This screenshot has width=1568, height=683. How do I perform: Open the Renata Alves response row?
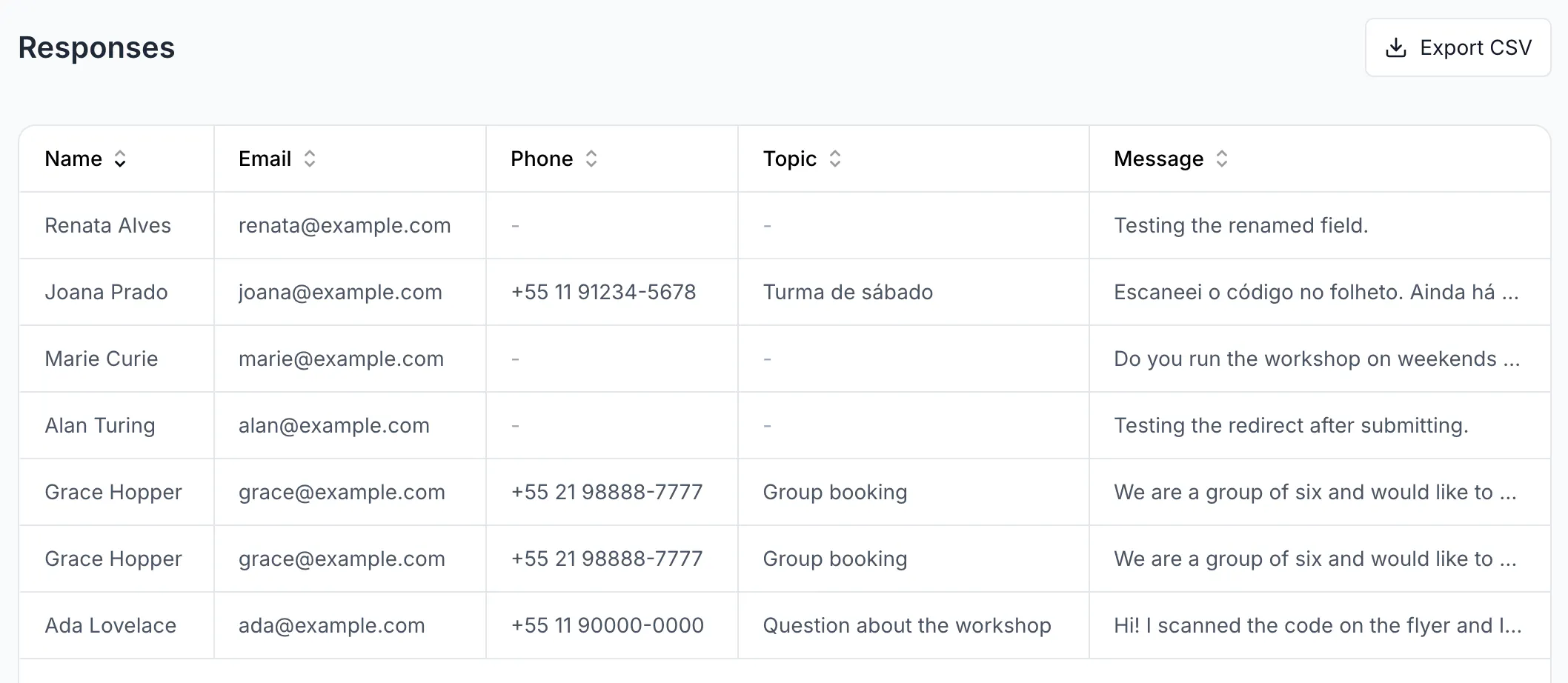785,225
